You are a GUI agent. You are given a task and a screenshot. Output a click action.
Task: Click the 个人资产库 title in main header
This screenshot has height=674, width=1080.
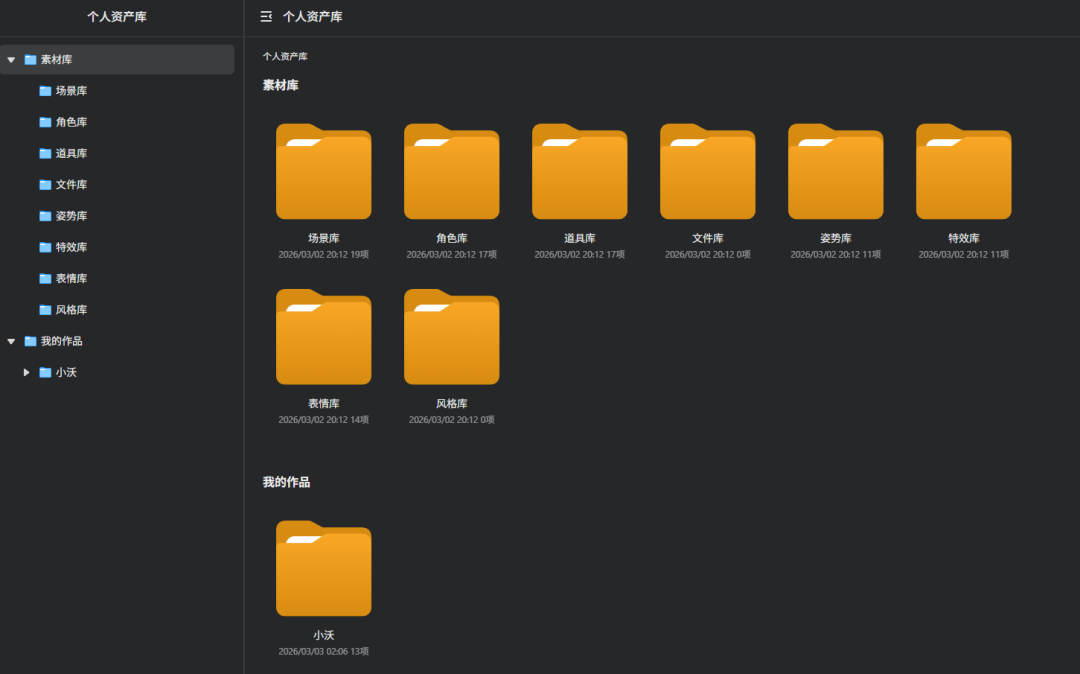tap(313, 17)
